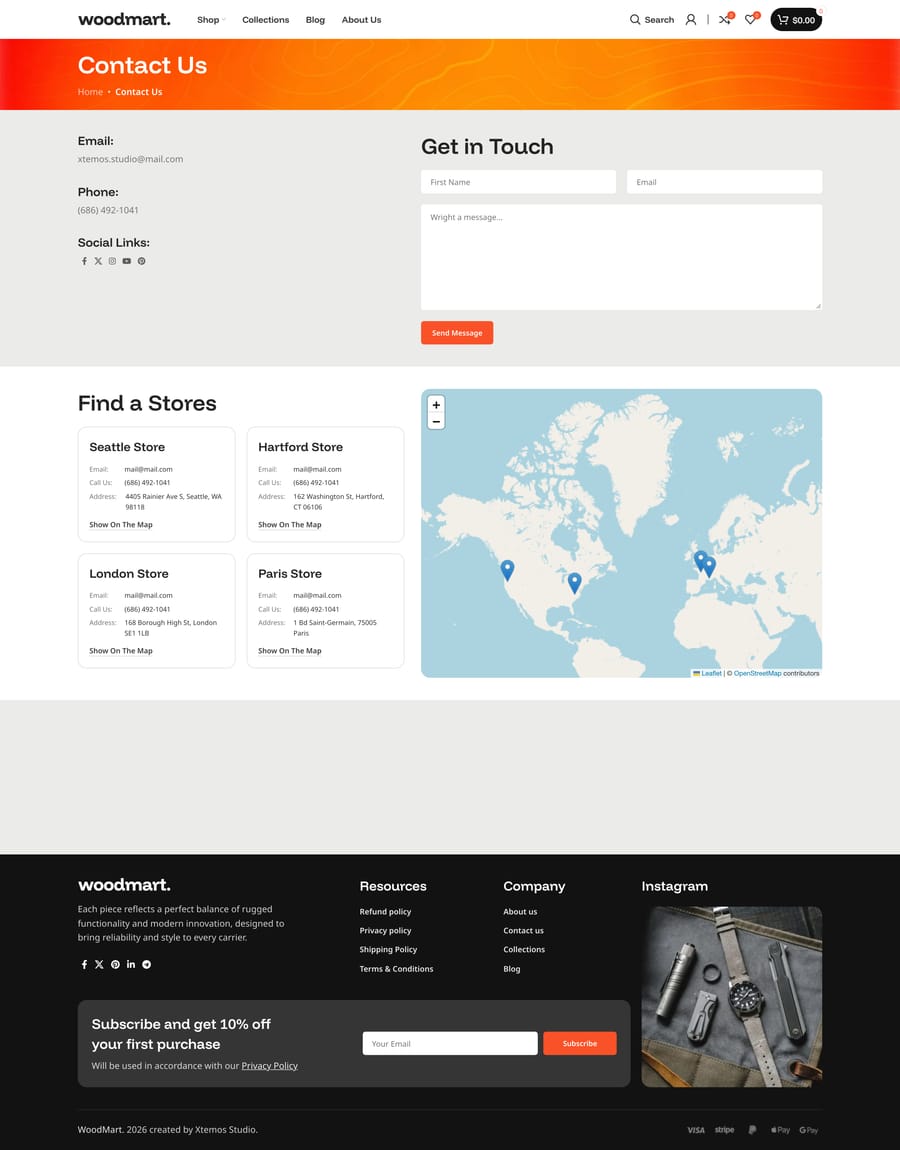Click the footer woodmart logo
Image resolution: width=900 pixels, height=1150 pixels.
(124, 885)
